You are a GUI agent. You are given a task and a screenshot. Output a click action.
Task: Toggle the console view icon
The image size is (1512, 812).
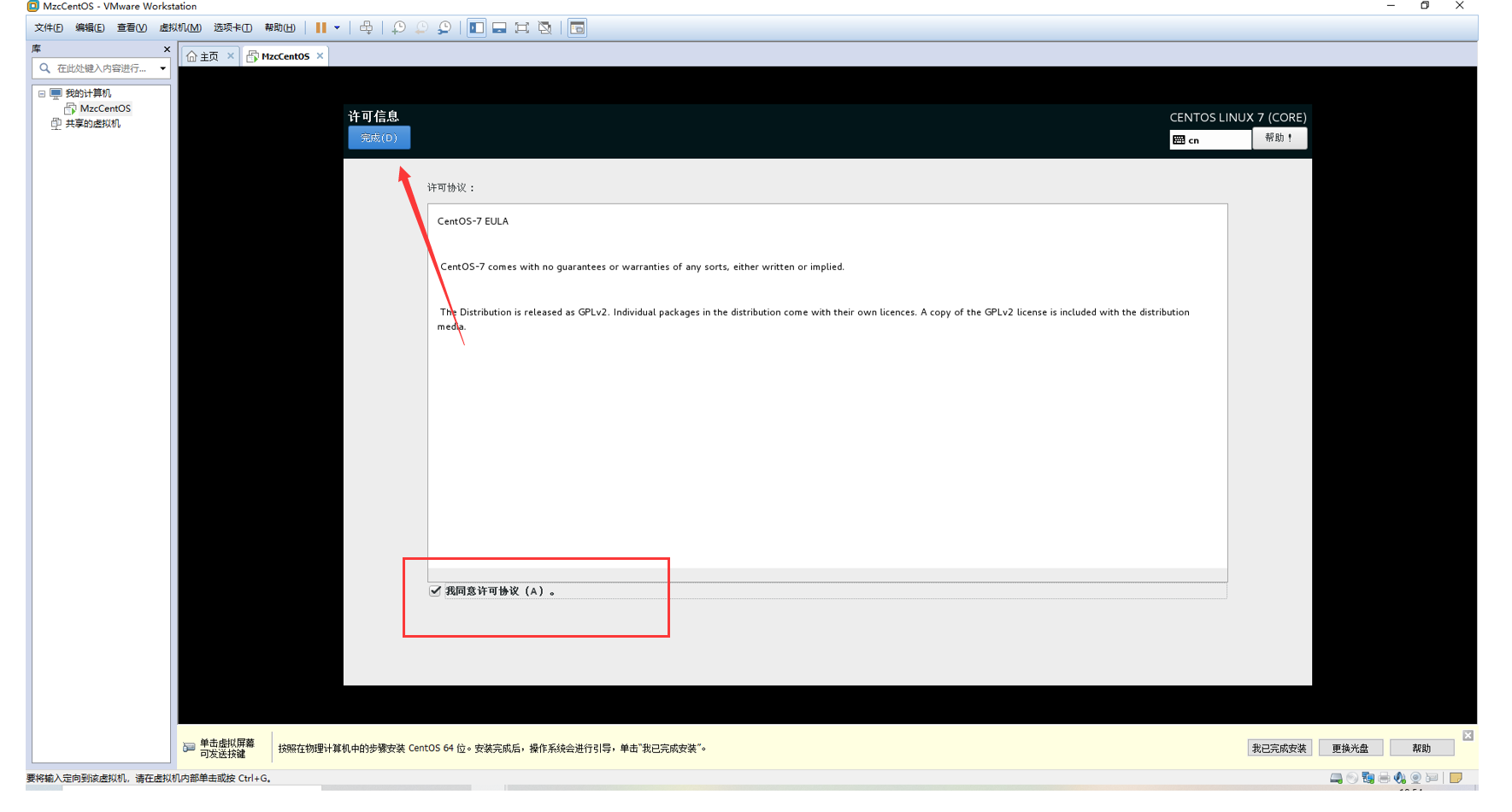577,27
